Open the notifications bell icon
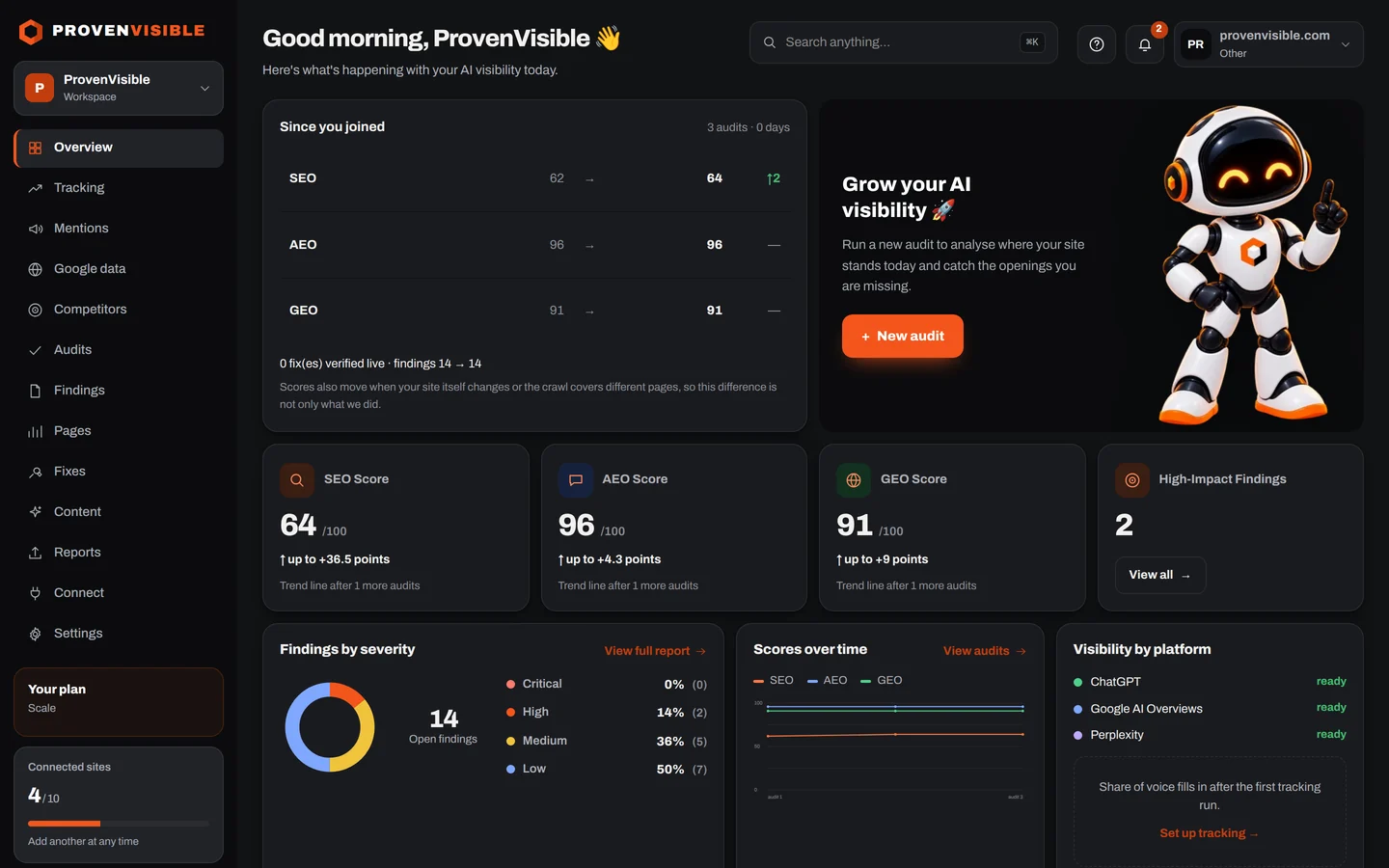Viewport: 1389px width, 868px height. pos(1145,44)
